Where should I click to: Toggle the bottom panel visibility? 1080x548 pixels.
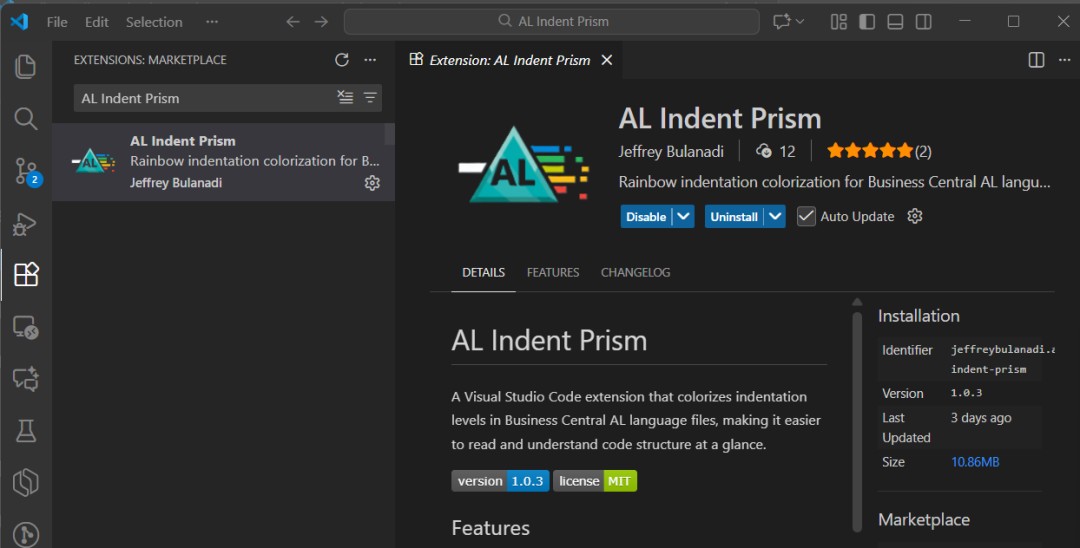coord(895,22)
